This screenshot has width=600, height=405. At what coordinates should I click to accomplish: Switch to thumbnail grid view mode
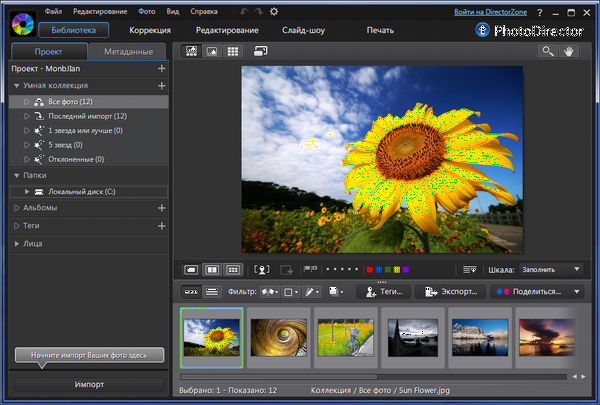[232, 50]
